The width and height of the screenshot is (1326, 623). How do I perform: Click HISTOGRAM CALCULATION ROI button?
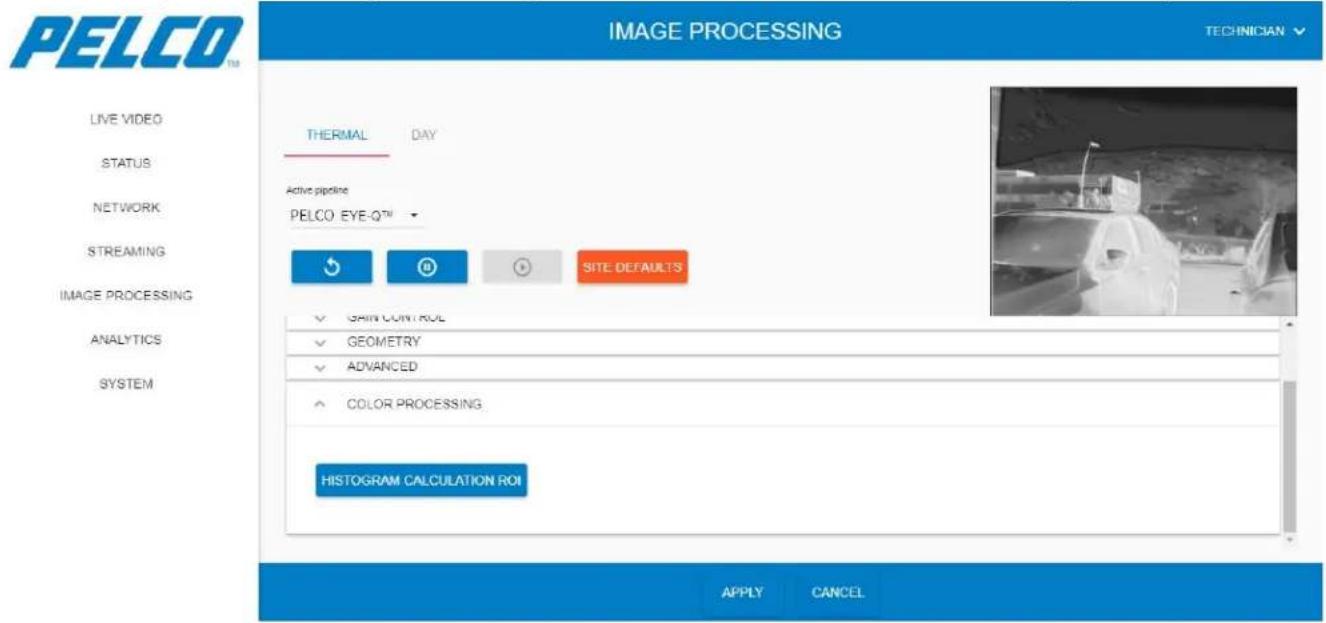tap(421, 481)
